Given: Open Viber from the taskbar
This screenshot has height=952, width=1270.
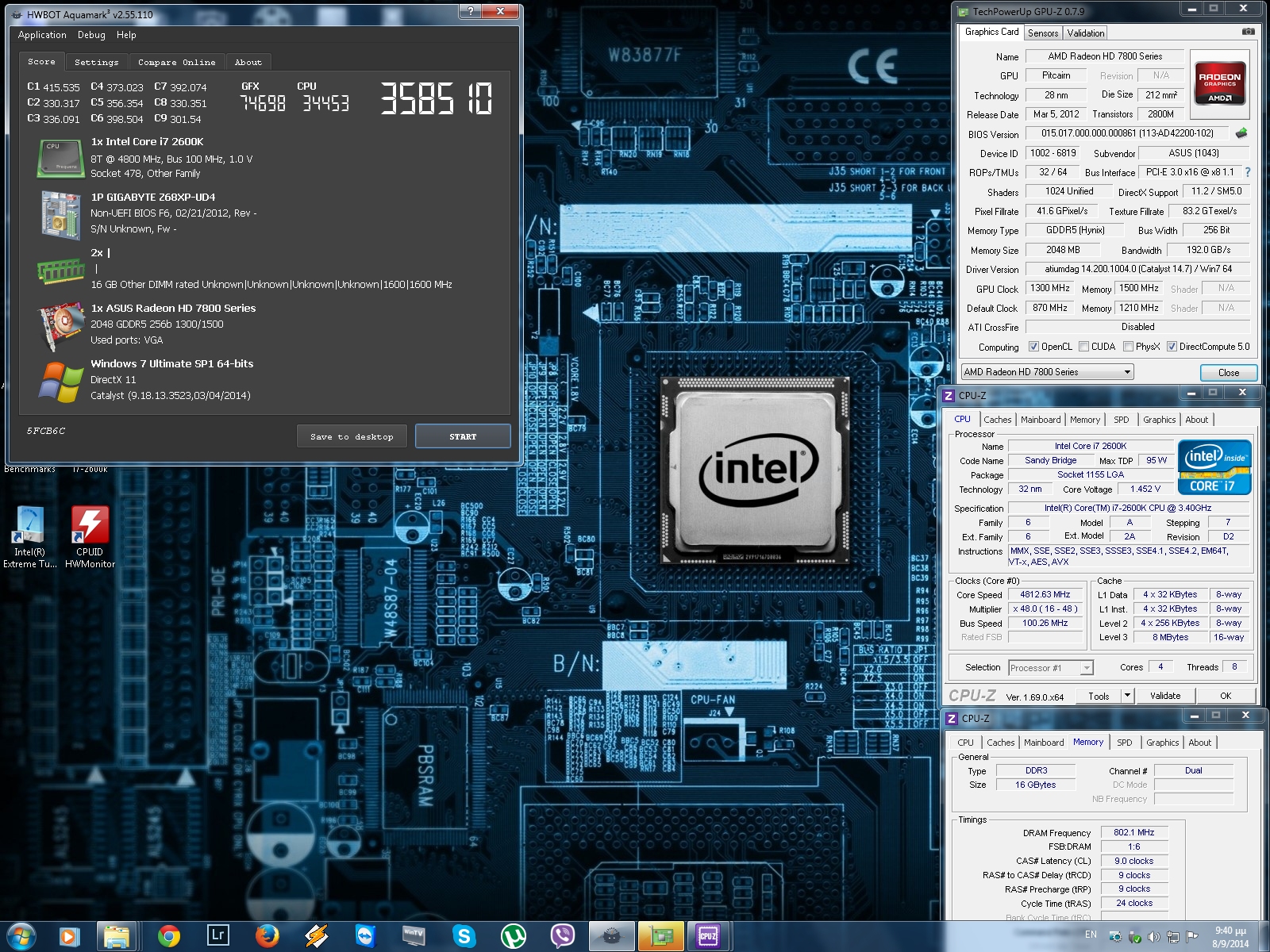Looking at the screenshot, I should pos(563,936).
